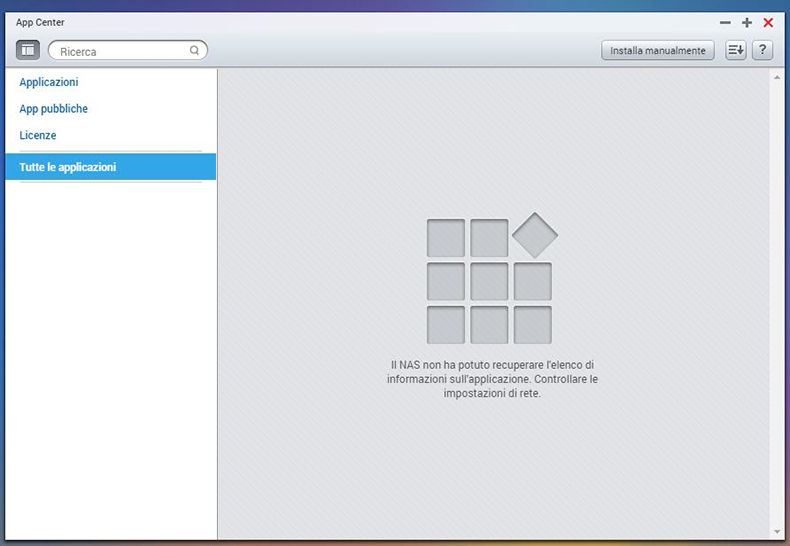Click the NAS error message text
This screenshot has width=790, height=546.
pyautogui.click(x=493, y=379)
